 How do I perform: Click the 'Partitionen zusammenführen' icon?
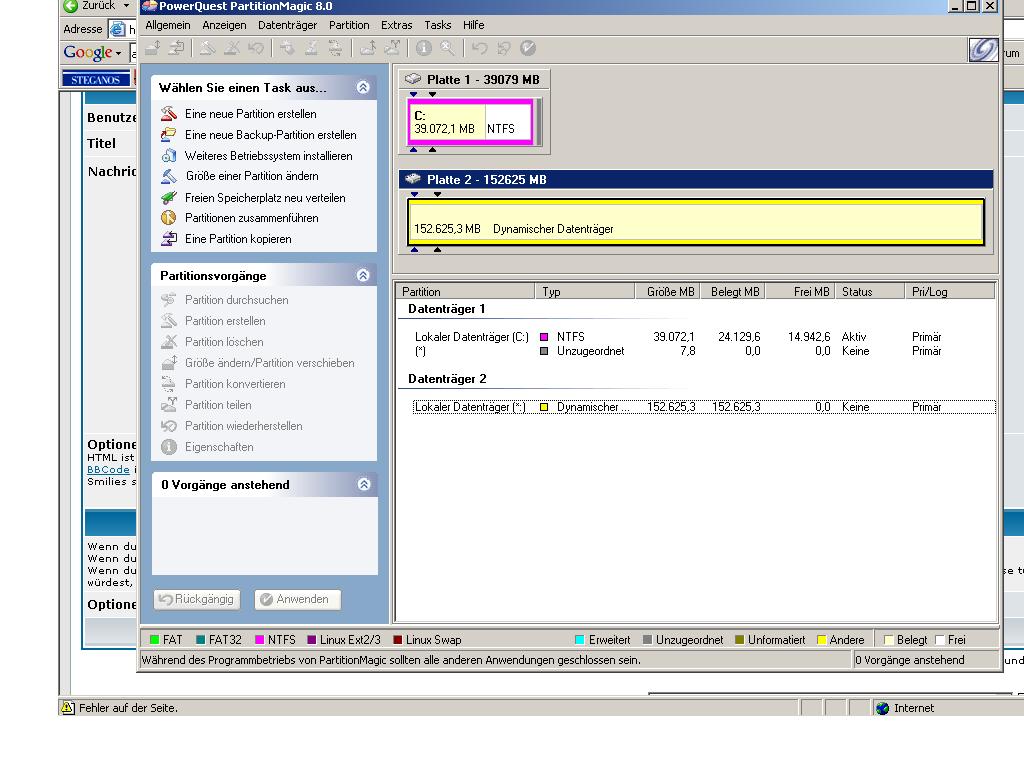[169, 218]
